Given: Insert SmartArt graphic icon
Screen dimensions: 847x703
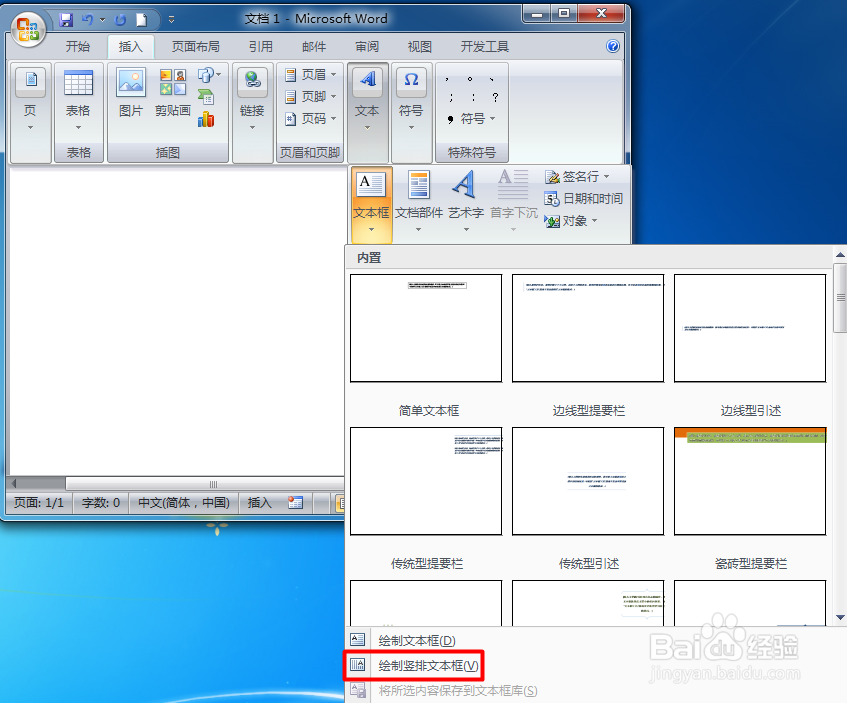Looking at the screenshot, I should click(206, 97).
